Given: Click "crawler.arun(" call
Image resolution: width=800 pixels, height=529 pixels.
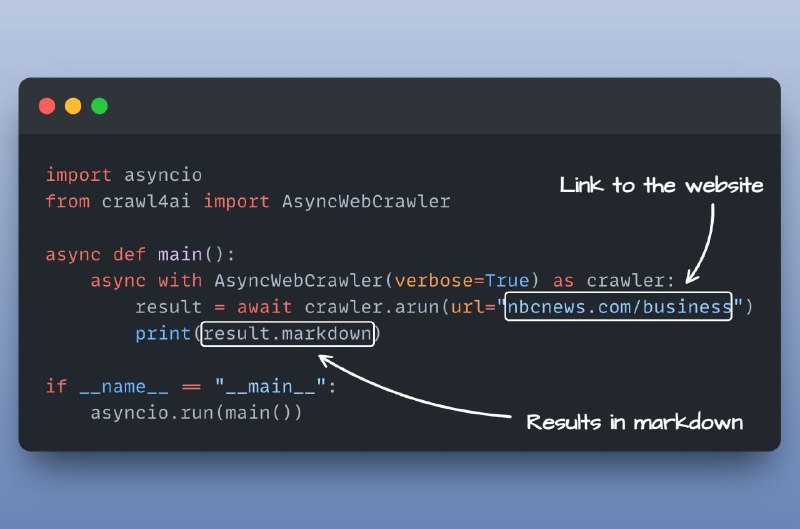Looking at the screenshot, I should coord(377,307).
